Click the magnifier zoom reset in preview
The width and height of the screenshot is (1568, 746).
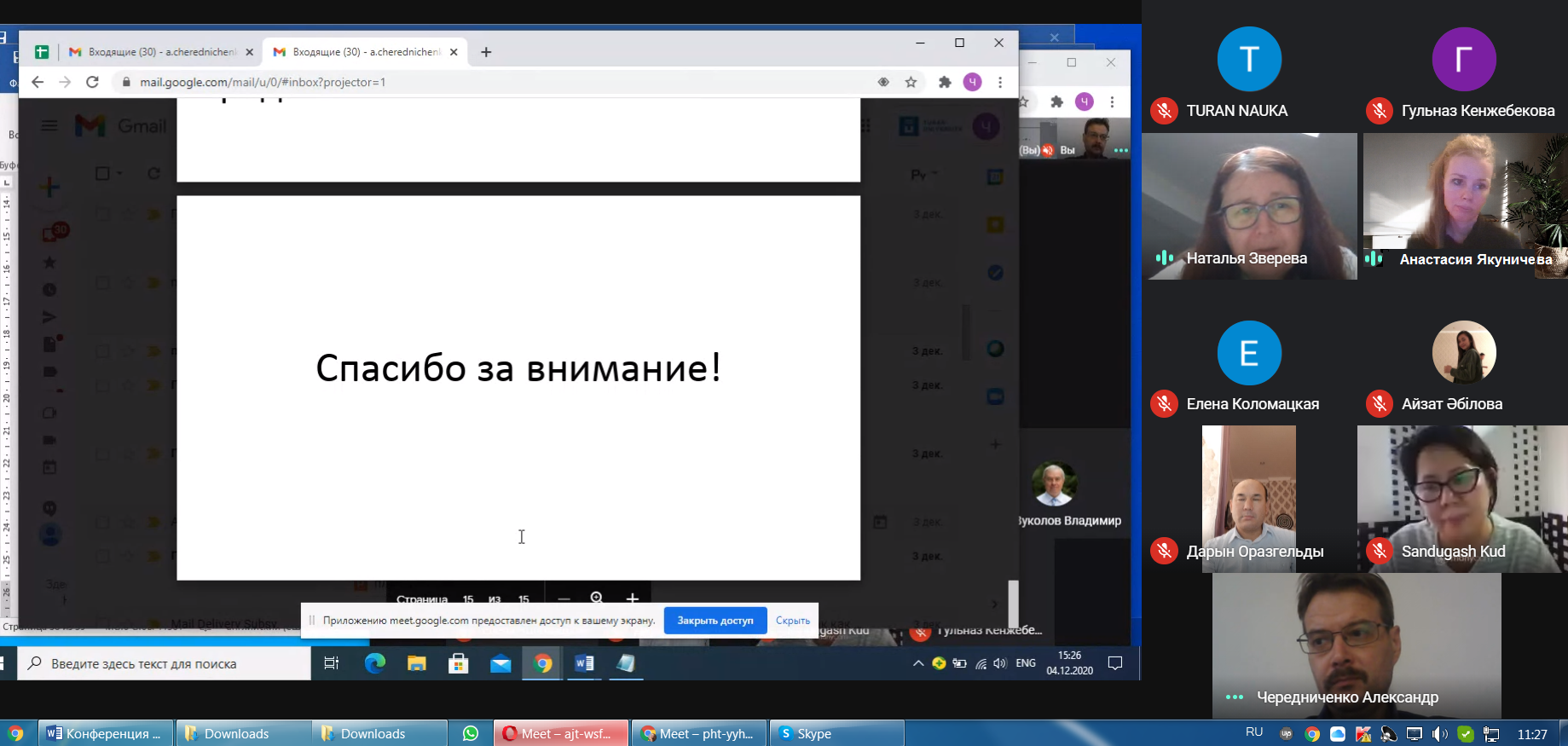[x=597, y=598]
